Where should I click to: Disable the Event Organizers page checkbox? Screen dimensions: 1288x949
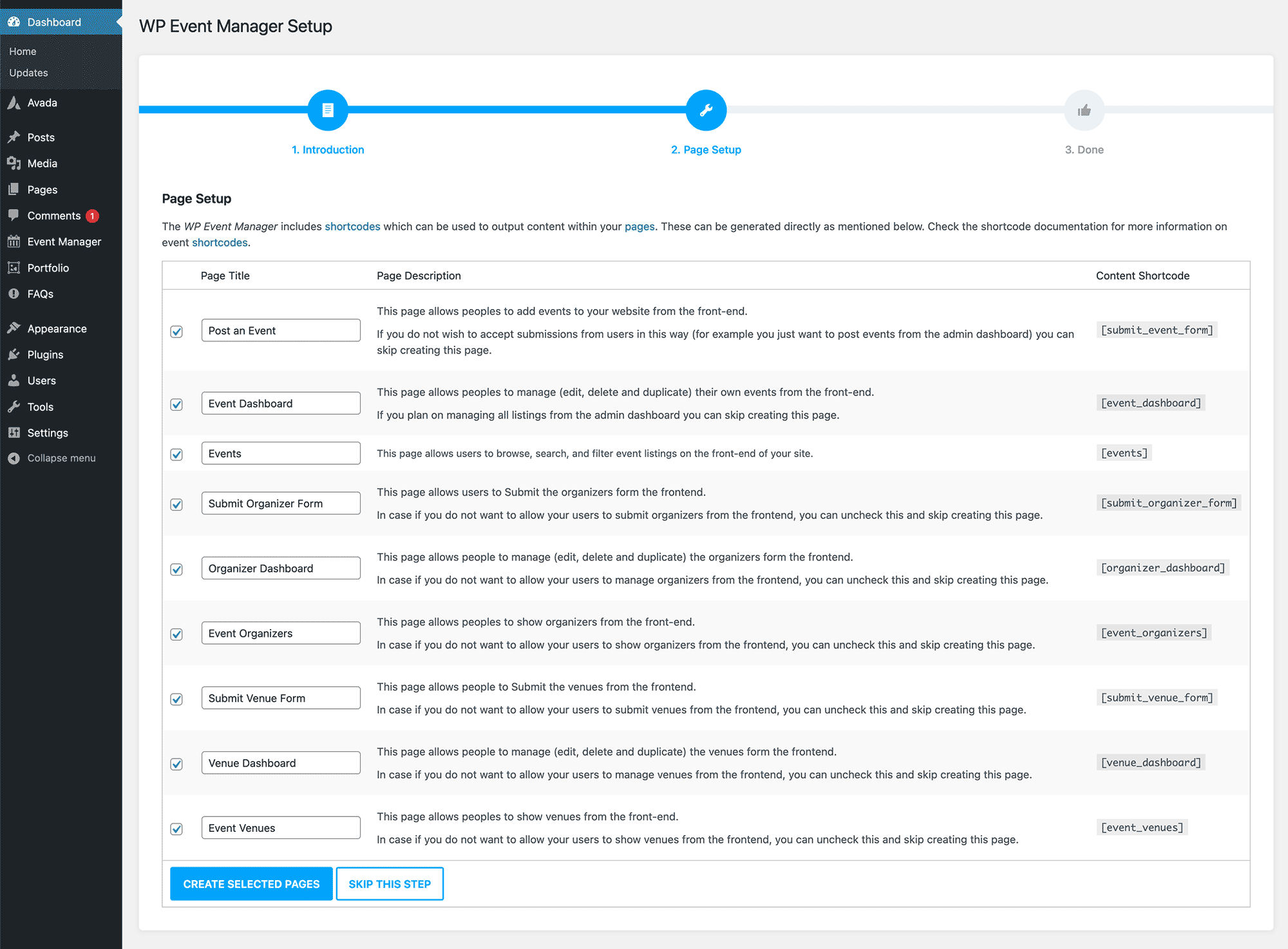point(176,634)
